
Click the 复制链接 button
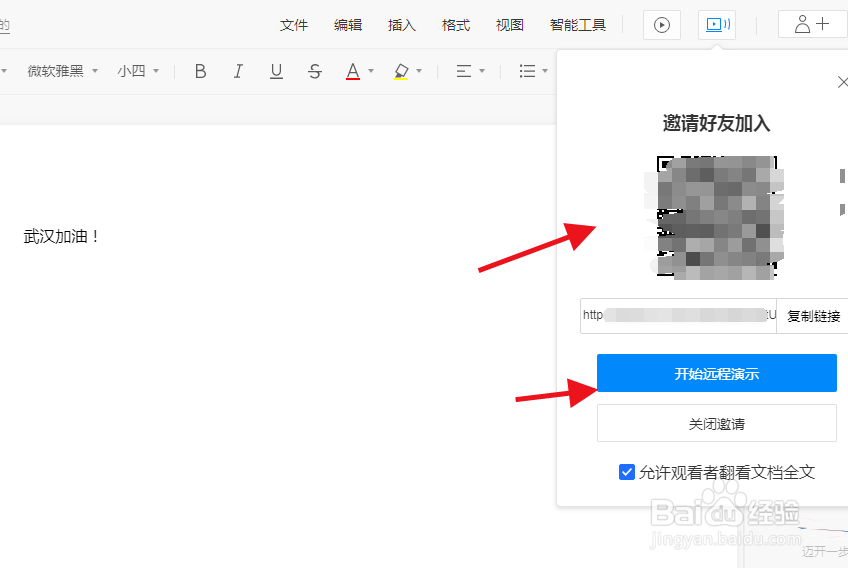pyautogui.click(x=813, y=316)
